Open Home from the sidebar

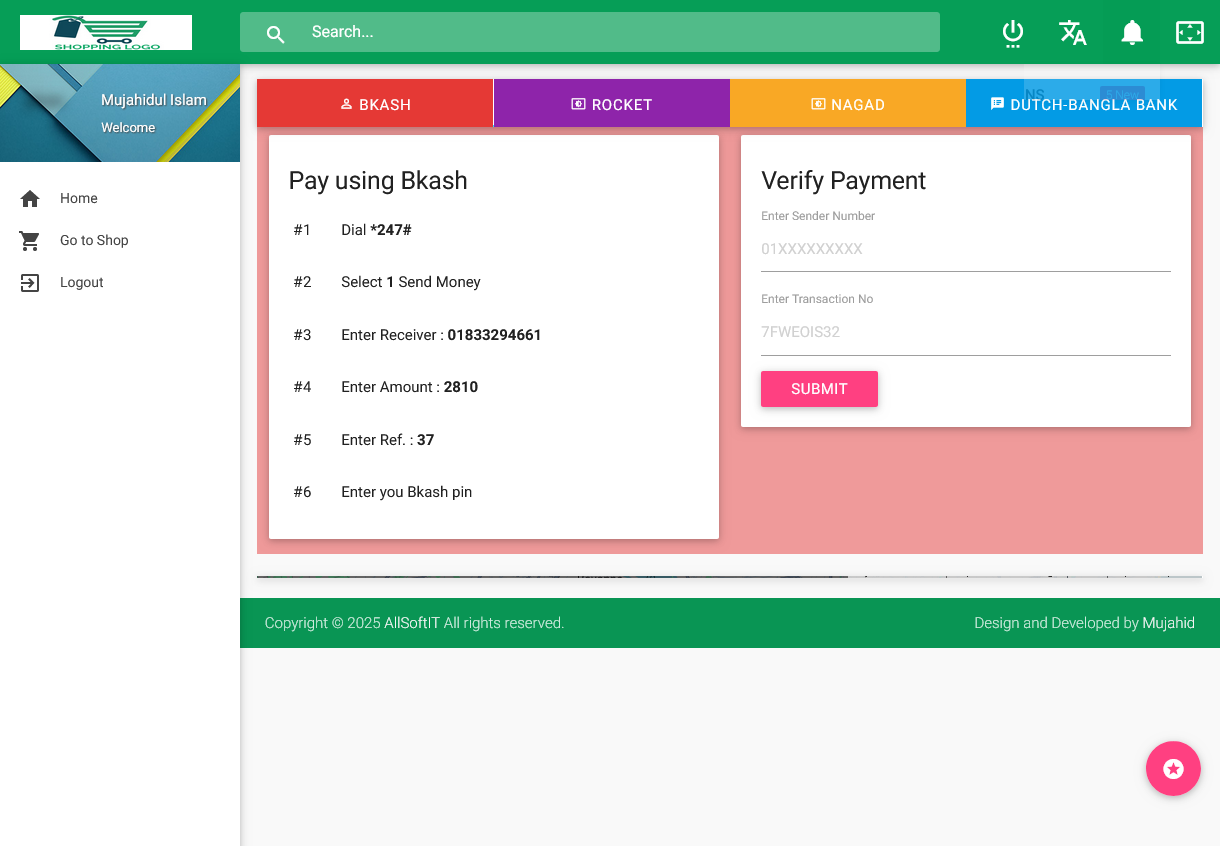120,199
